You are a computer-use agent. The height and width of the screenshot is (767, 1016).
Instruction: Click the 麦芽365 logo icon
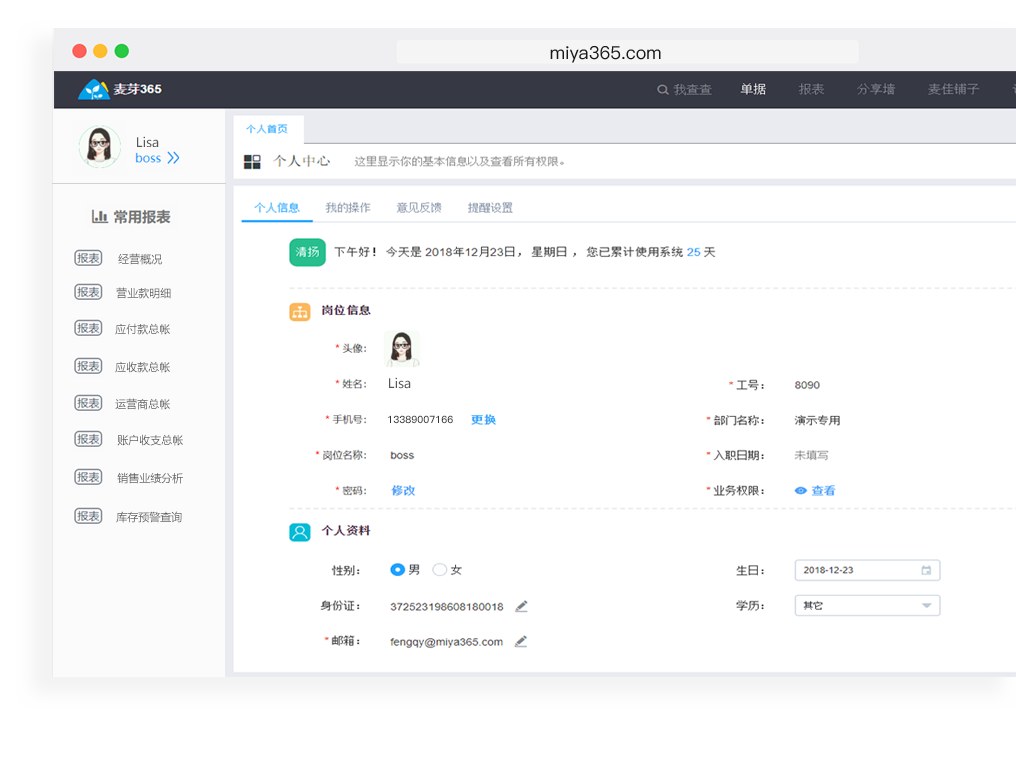coord(93,89)
